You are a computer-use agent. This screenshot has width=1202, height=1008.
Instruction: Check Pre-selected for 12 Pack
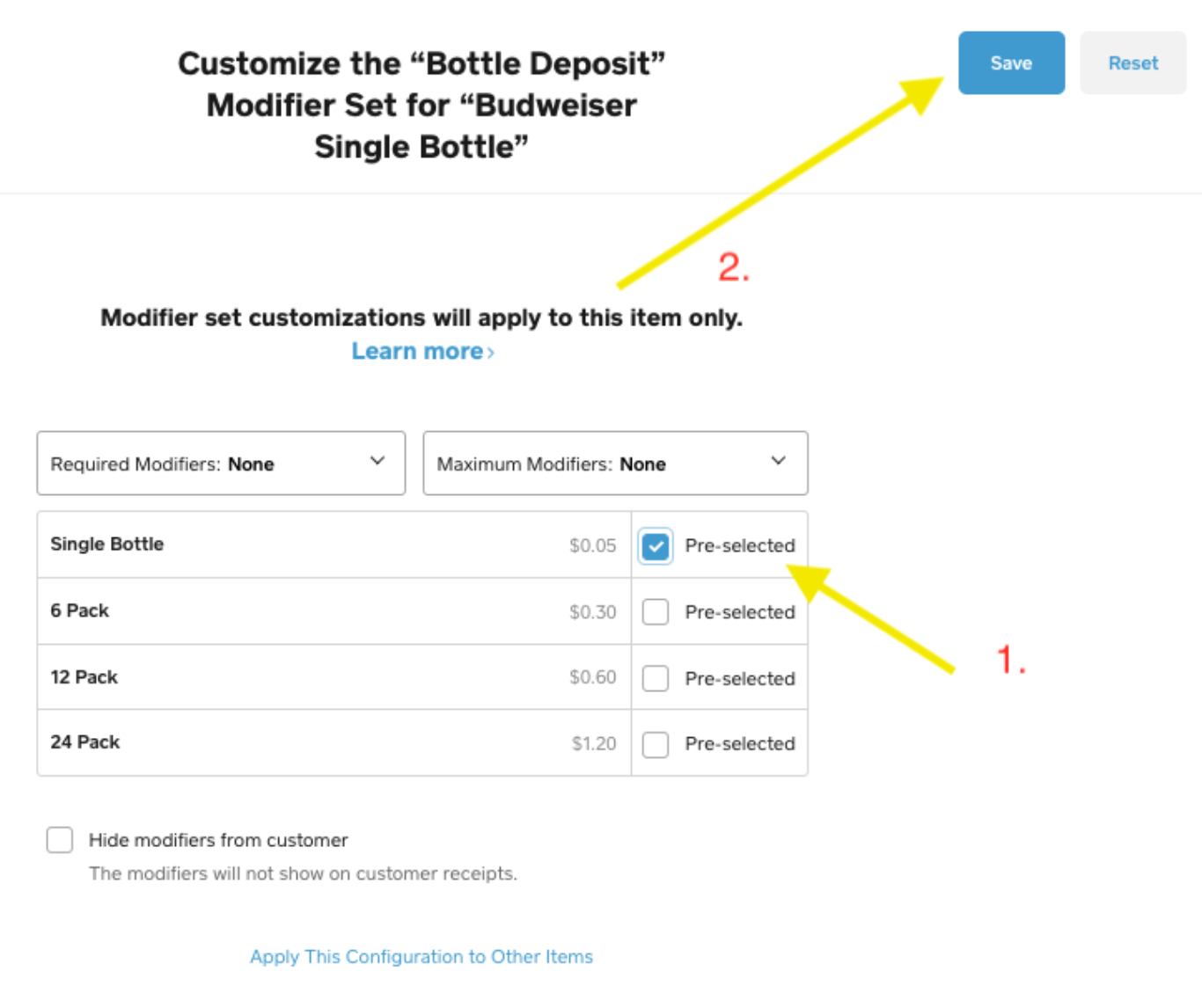(x=656, y=678)
